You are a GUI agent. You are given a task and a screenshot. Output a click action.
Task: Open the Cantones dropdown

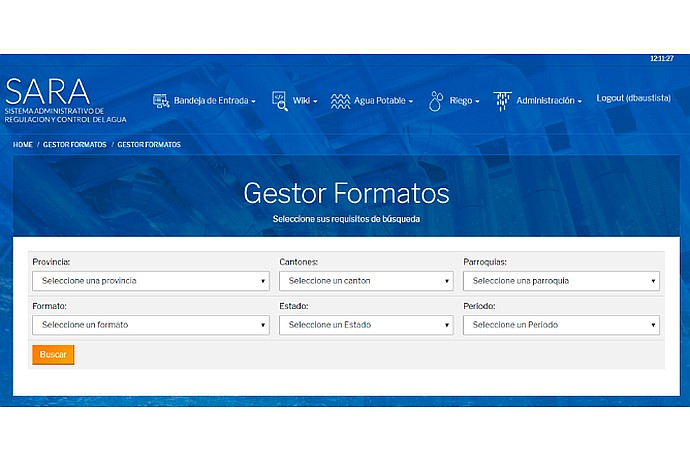pyautogui.click(x=366, y=281)
